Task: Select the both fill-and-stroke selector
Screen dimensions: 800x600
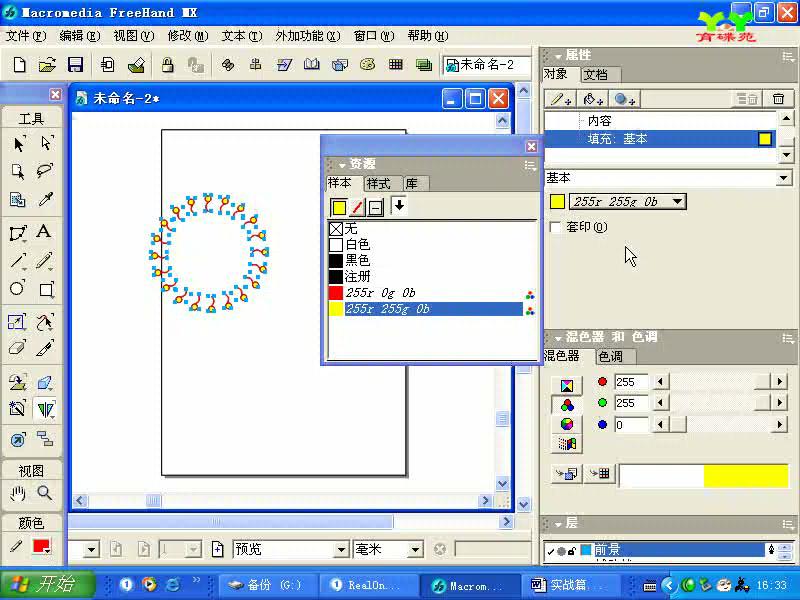Action: point(376,207)
